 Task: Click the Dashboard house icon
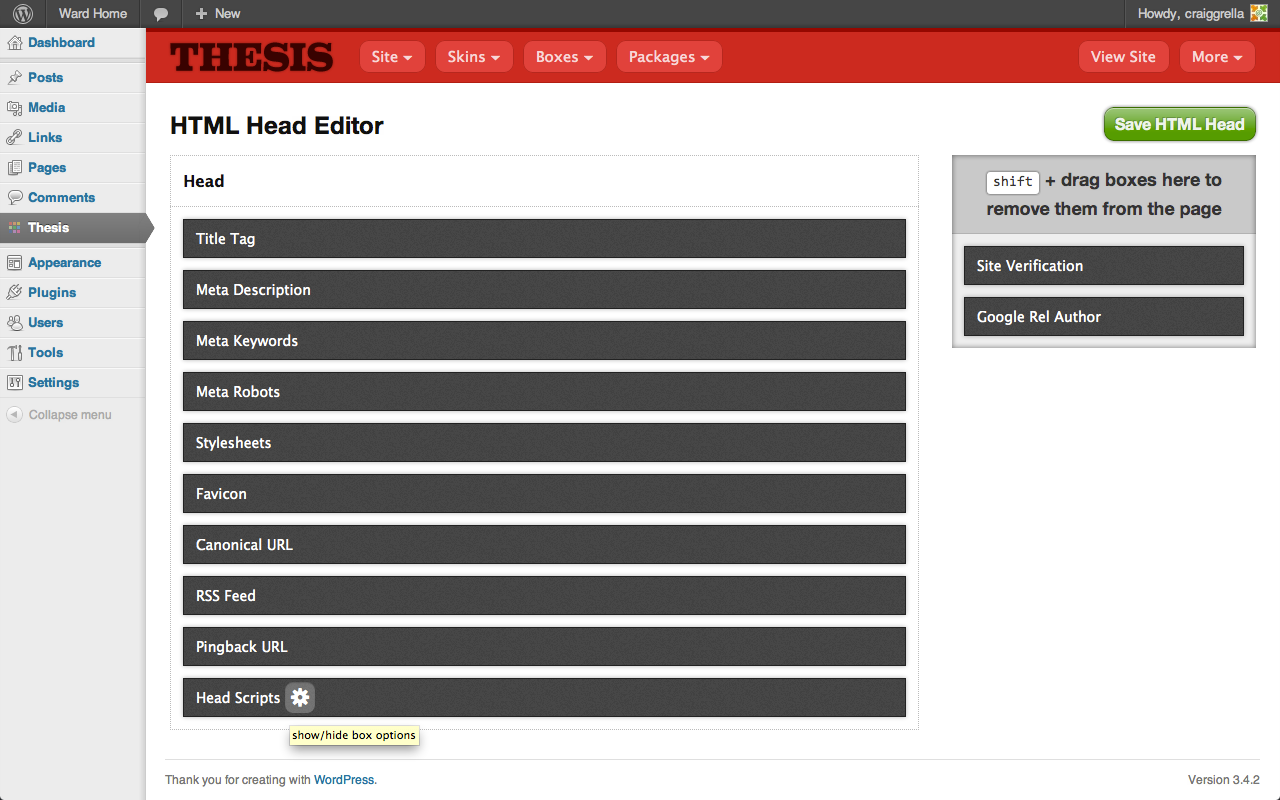click(x=14, y=43)
